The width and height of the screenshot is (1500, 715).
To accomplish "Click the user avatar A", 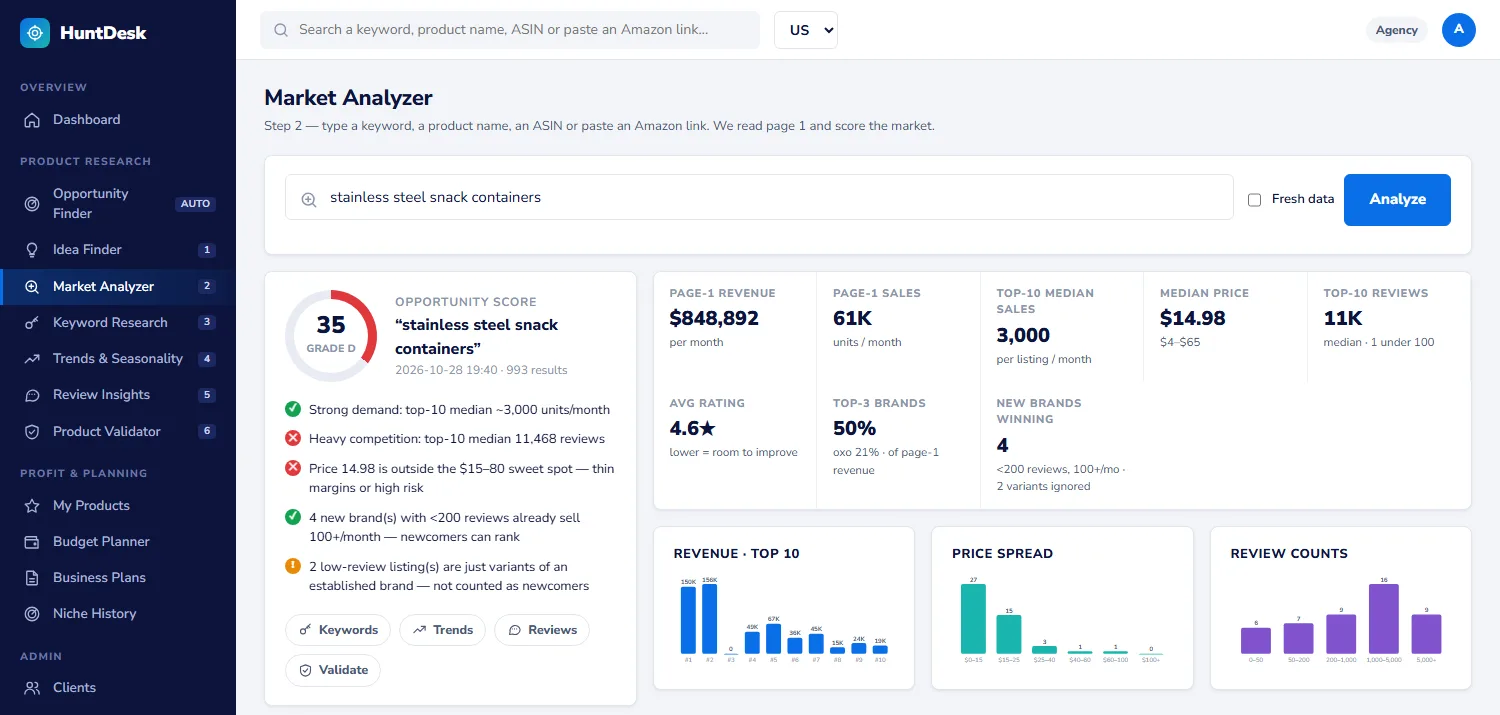I will tap(1459, 30).
